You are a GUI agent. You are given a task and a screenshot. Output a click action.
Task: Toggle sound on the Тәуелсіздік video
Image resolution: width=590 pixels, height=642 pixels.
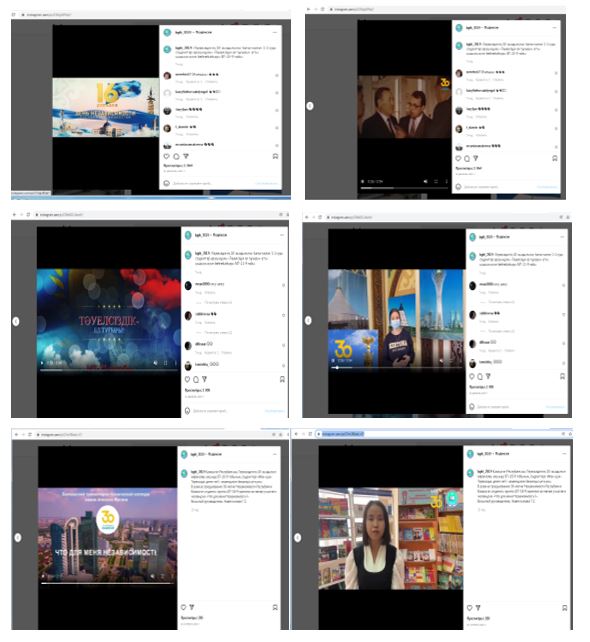[156, 363]
